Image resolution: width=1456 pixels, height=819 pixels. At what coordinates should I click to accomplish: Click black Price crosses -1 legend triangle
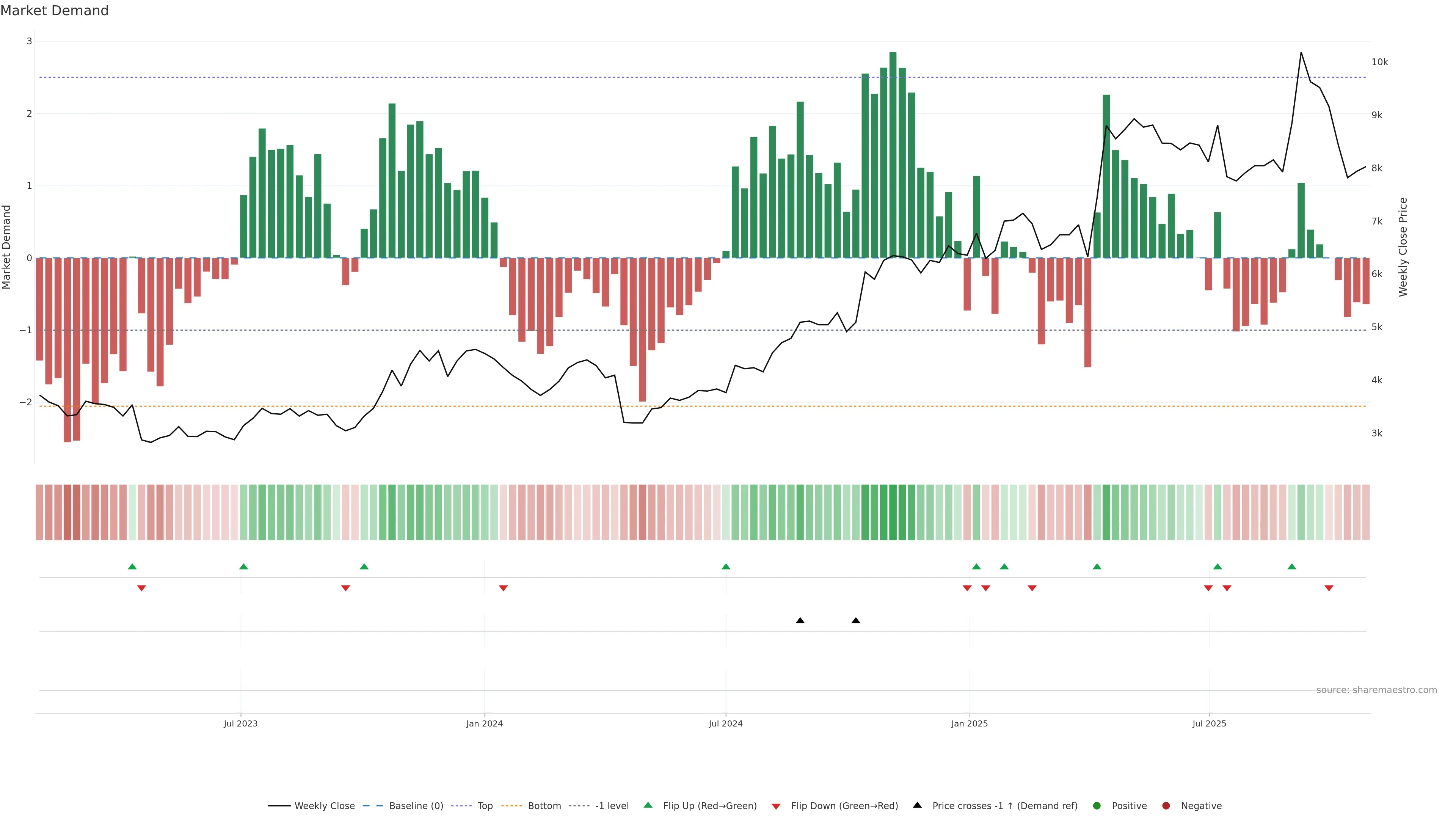[917, 805]
